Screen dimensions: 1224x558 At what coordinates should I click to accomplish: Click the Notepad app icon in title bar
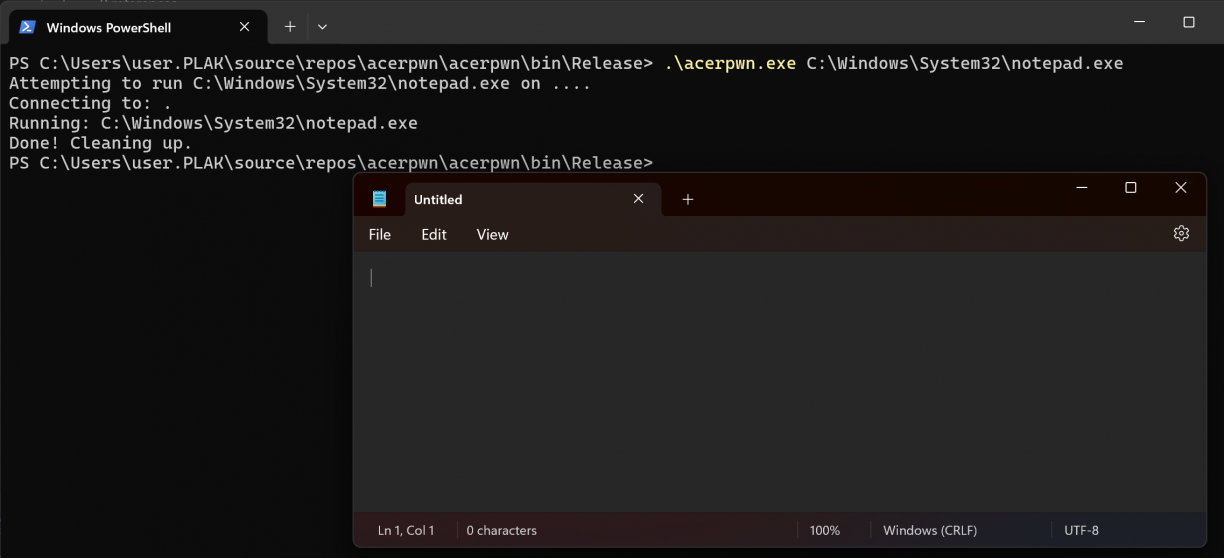coord(379,199)
